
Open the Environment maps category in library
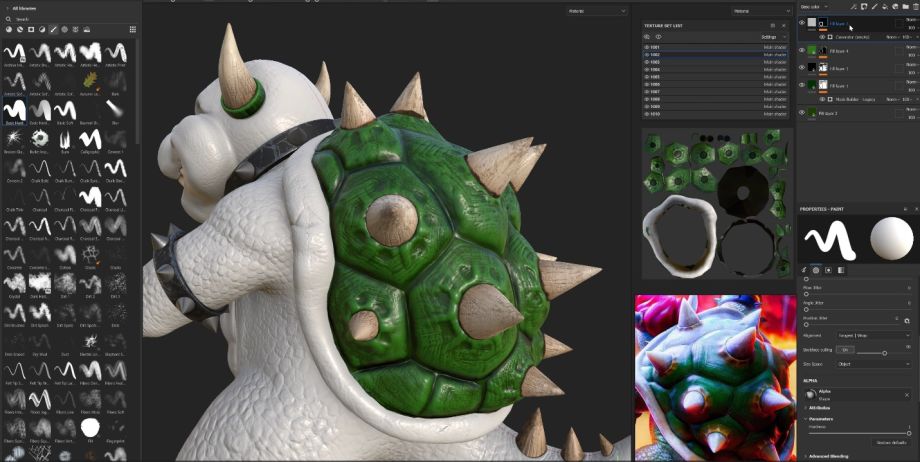tap(87, 29)
